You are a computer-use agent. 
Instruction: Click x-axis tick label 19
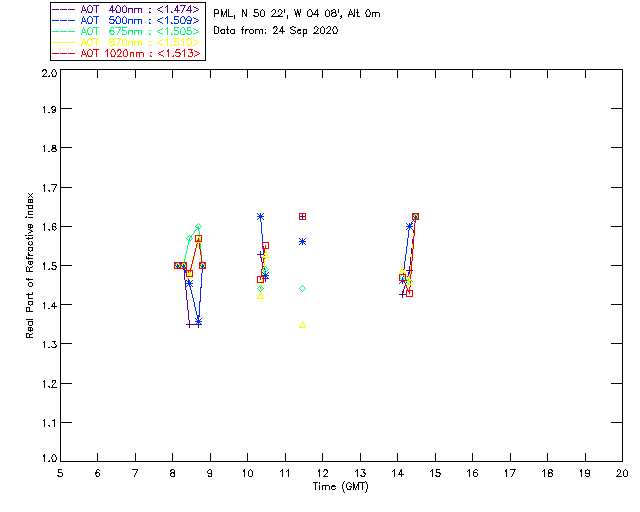(585, 474)
